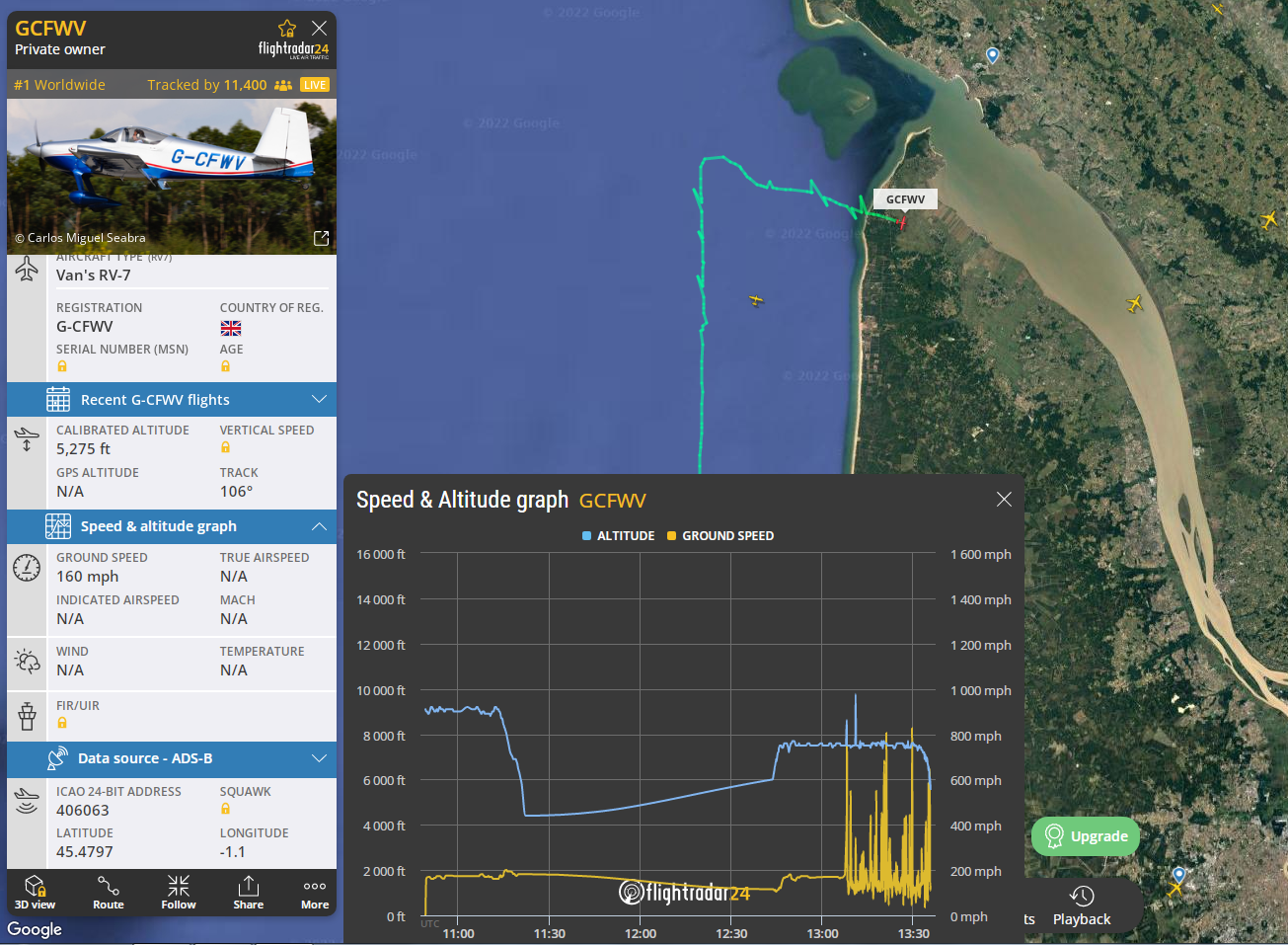The height and width of the screenshot is (945, 1288).
Task: Click the calibrated altitude value 5,275 ft
Action: [x=84, y=448]
